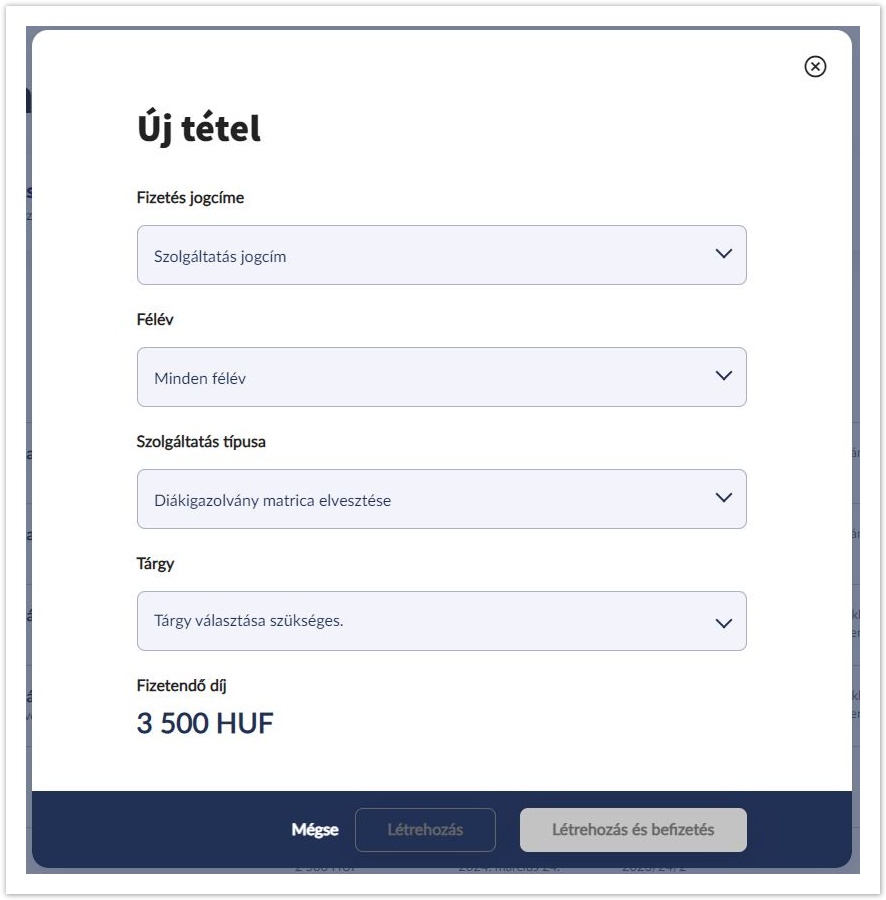Open the Diákigazolvány matrica elvesztése dropdown
This screenshot has width=886, height=900.
coord(441,499)
